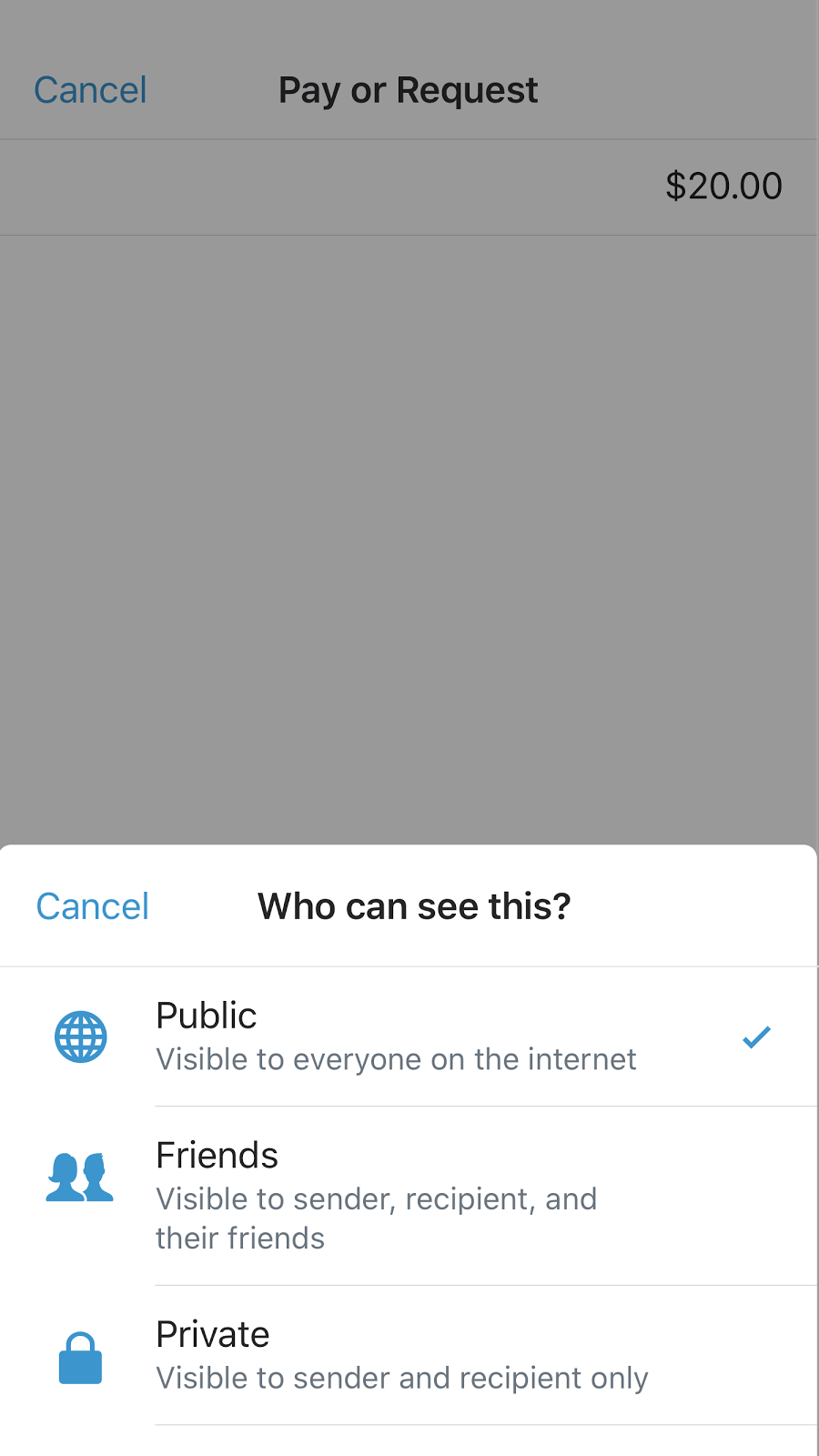The width and height of the screenshot is (819, 1456).
Task: Tap the 'Pay or Request' header title
Action: 408,90
